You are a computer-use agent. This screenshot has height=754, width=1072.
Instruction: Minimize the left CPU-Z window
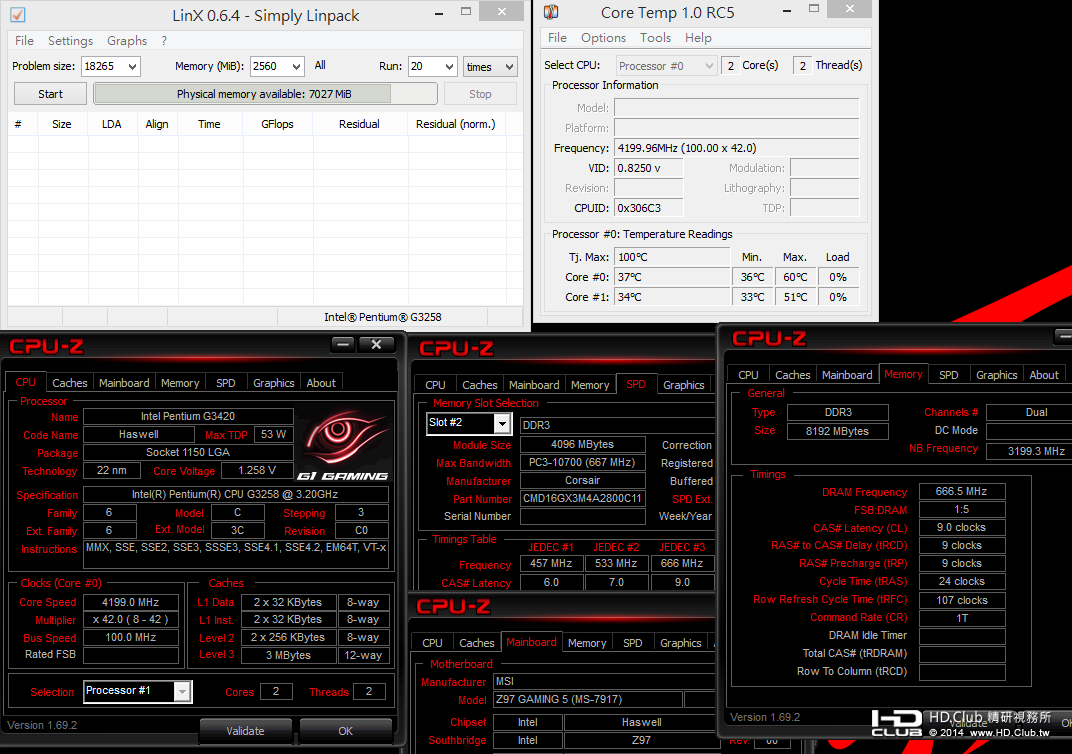click(x=343, y=344)
